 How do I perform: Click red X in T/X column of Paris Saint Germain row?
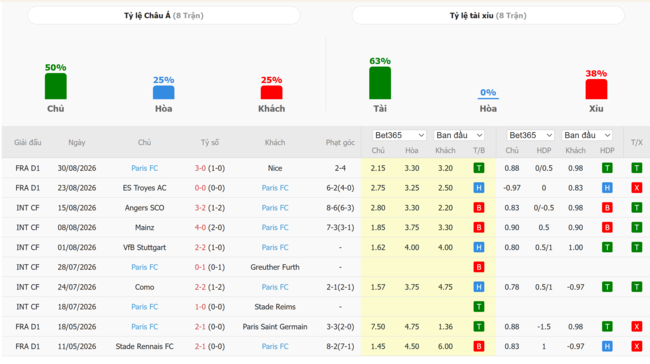(637, 327)
